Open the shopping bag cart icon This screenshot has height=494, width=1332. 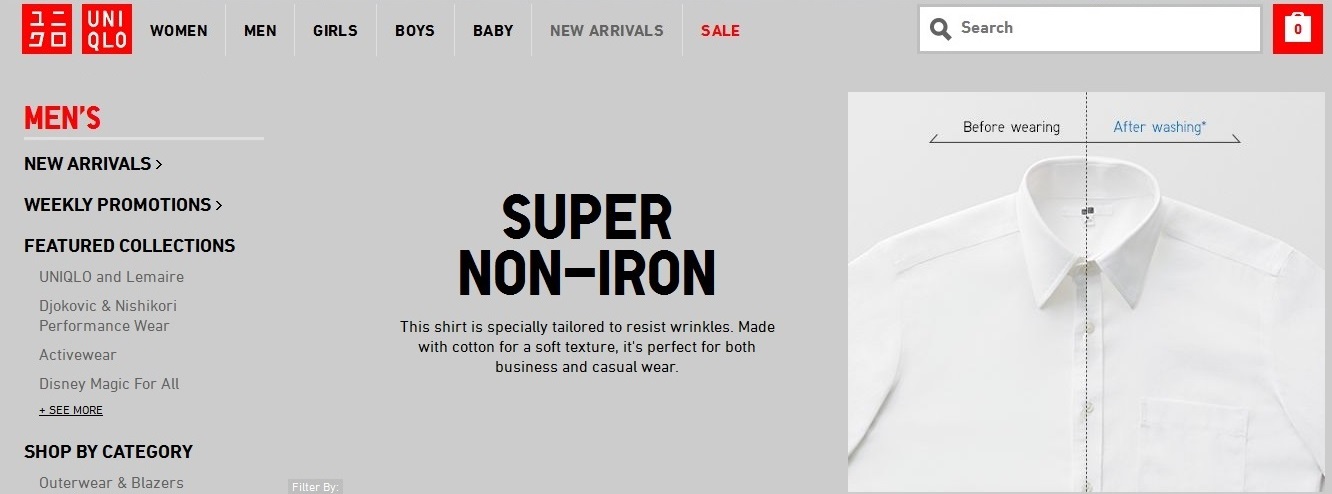tap(1297, 29)
